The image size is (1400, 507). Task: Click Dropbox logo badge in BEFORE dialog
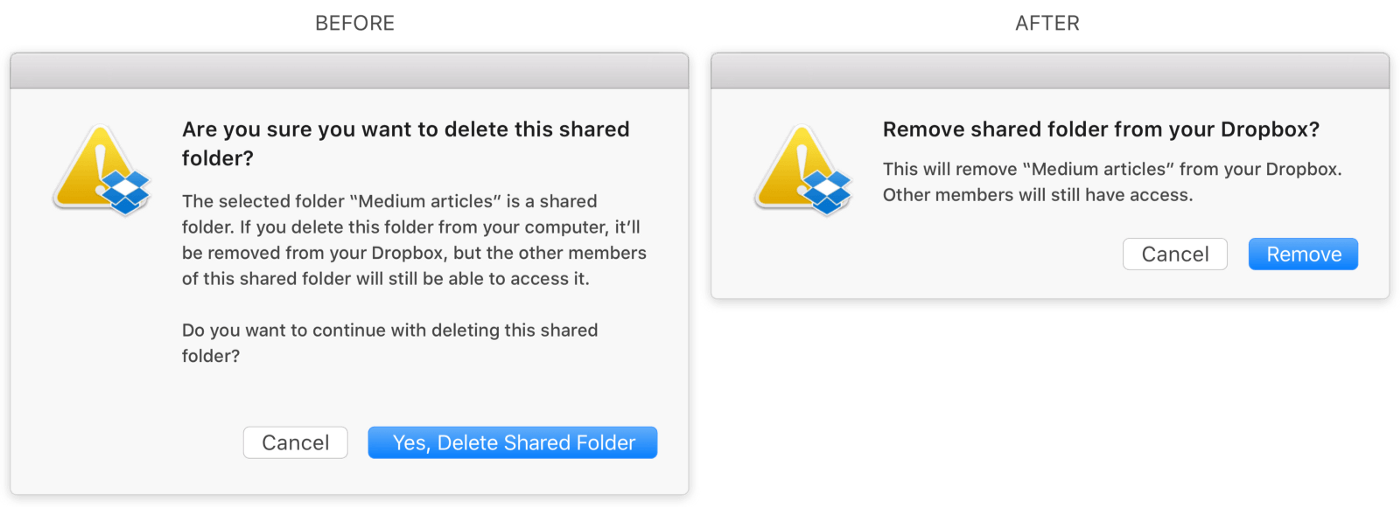[x=126, y=192]
